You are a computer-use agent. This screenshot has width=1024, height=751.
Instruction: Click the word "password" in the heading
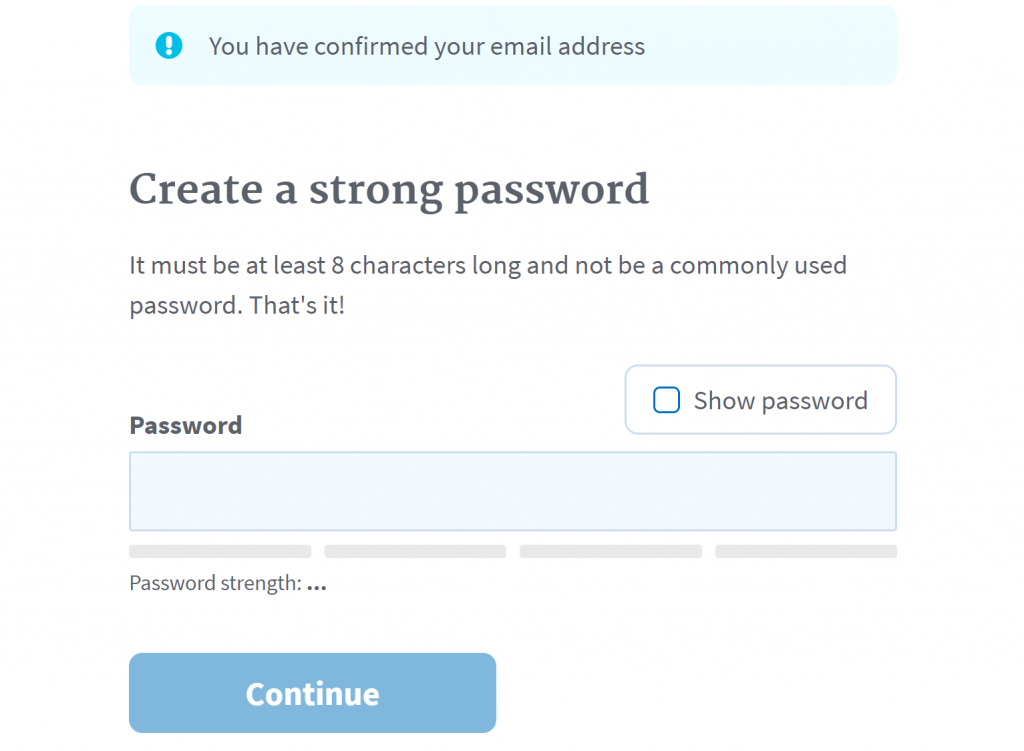click(551, 191)
